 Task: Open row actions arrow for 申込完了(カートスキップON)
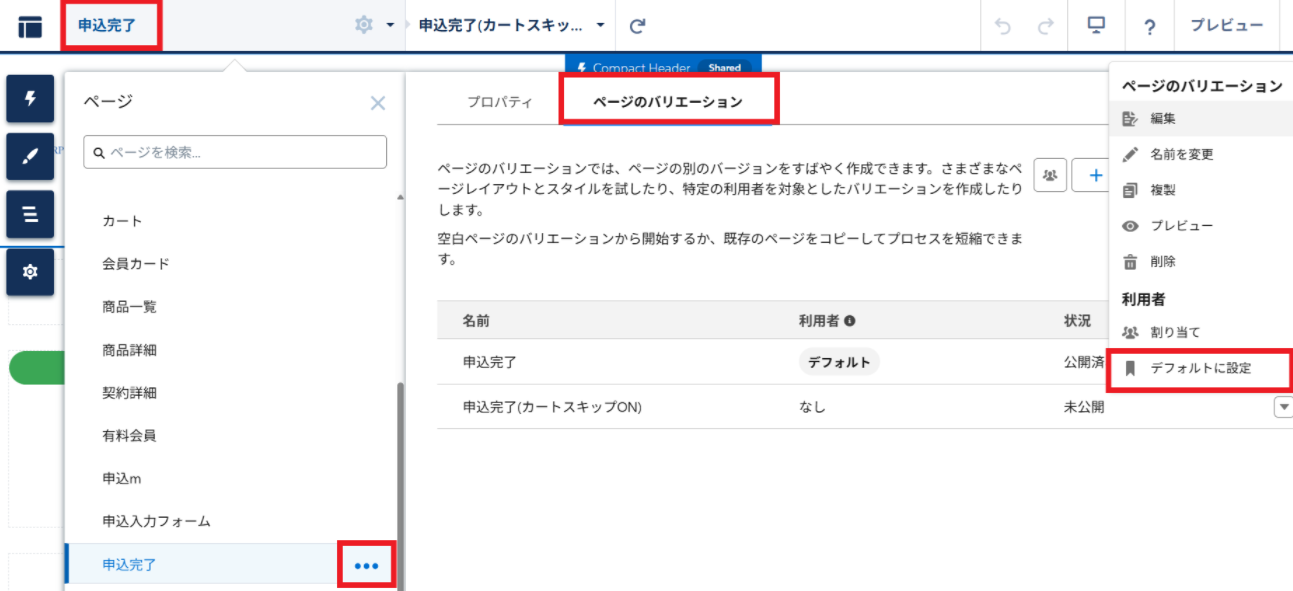tap(1282, 407)
